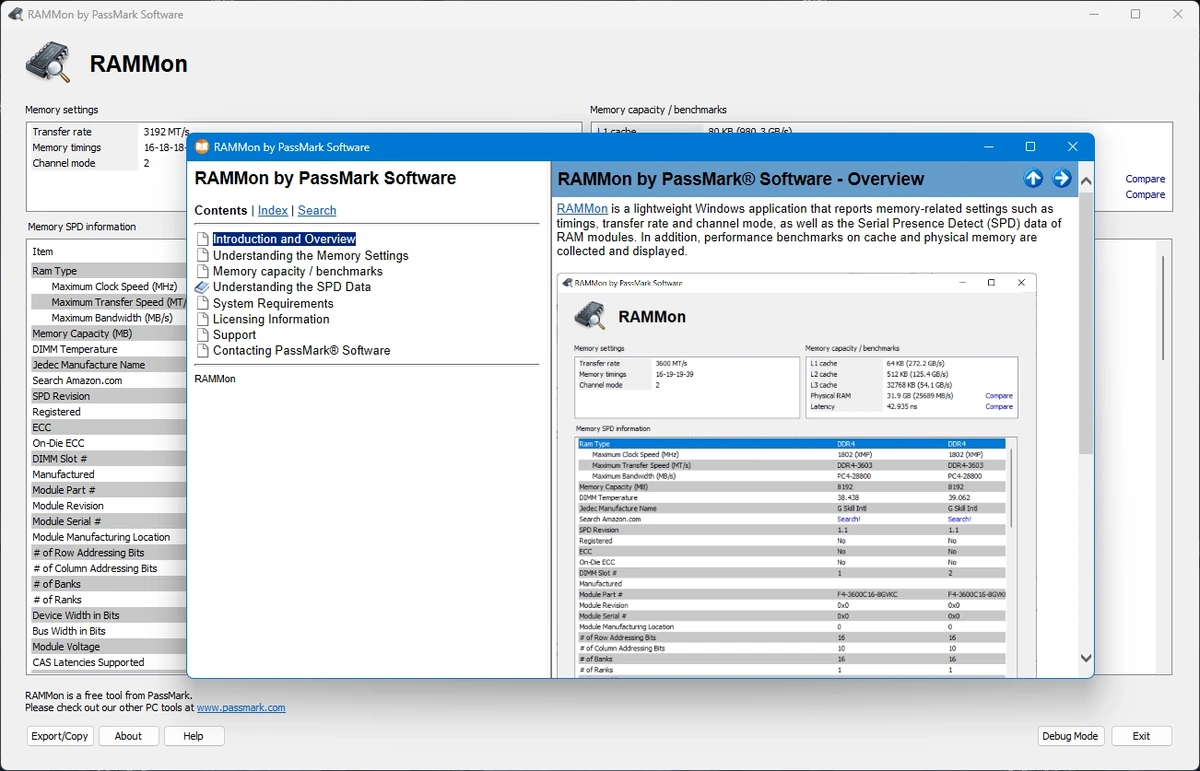This screenshot has height=771, width=1200.
Task: Open Support help topic
Action: (234, 335)
